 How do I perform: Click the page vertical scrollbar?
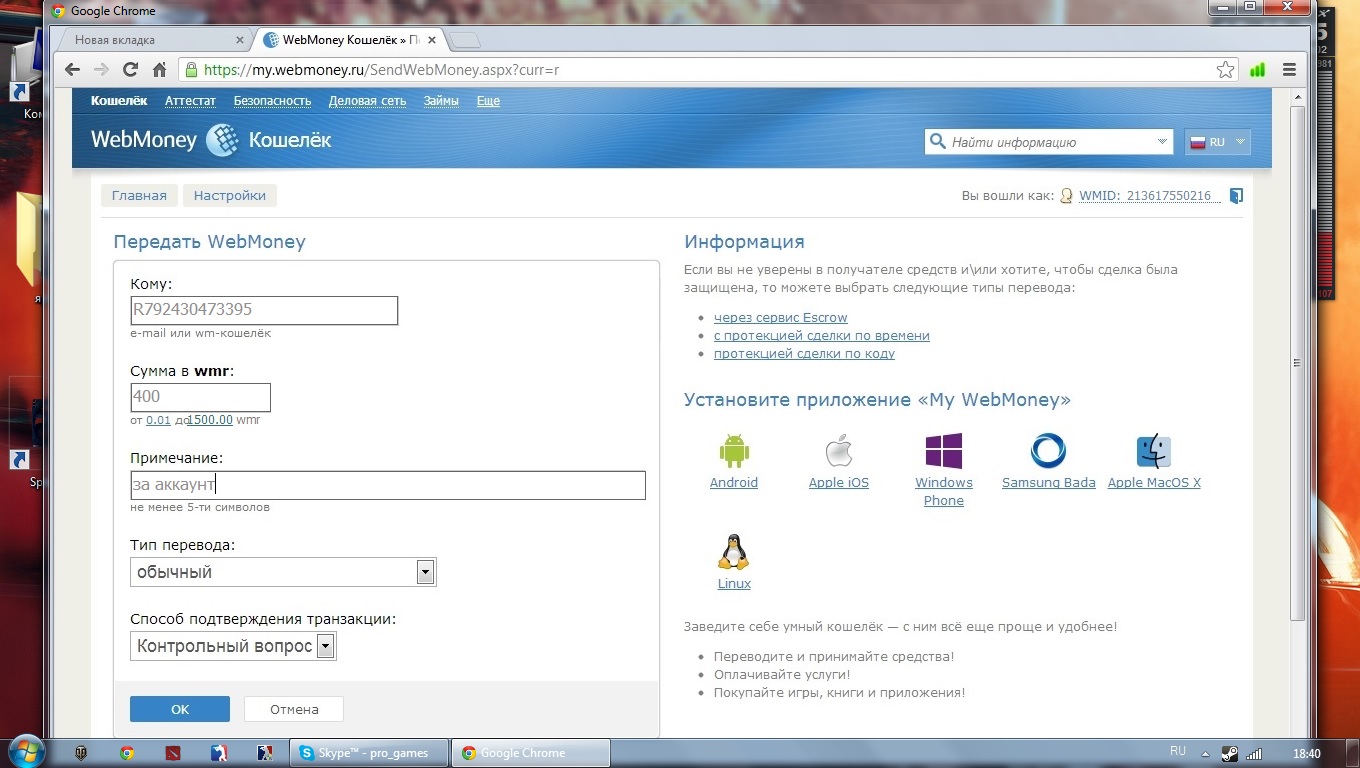1298,363
